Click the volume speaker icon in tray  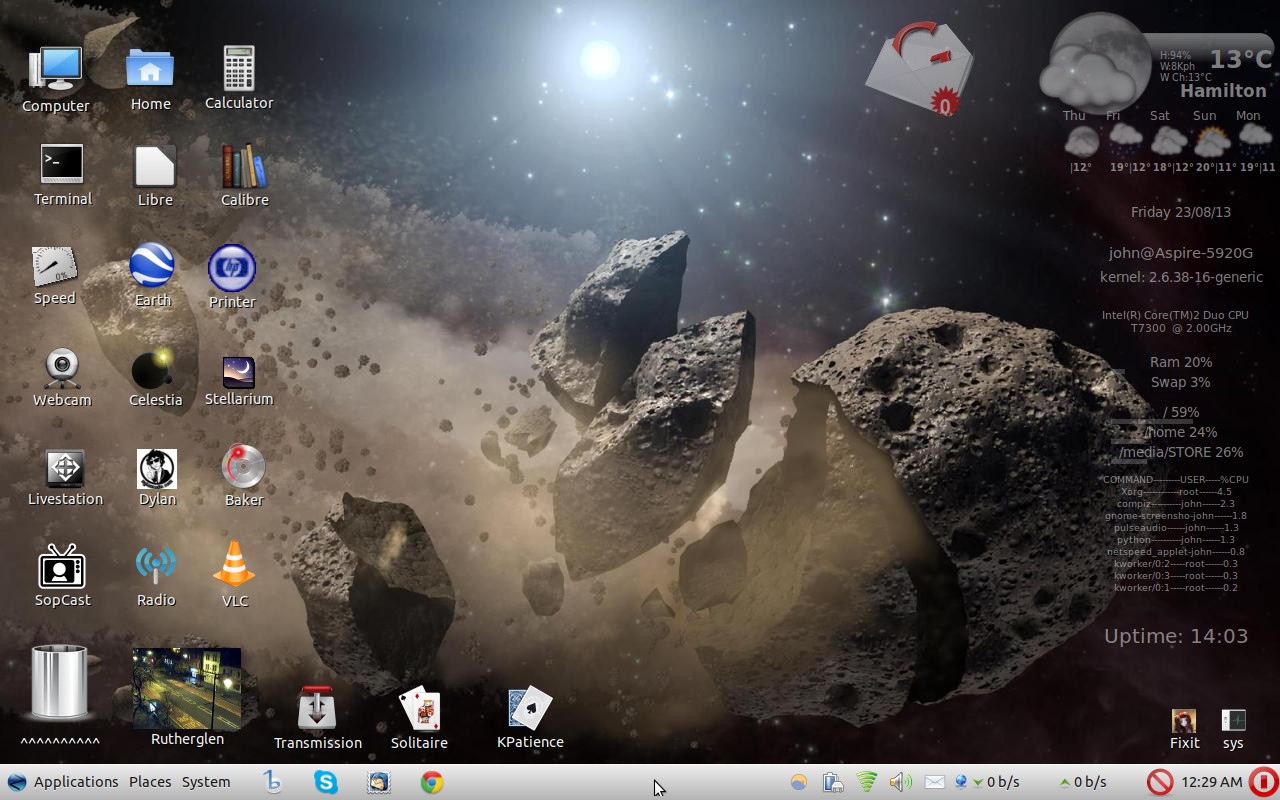[x=900, y=782]
